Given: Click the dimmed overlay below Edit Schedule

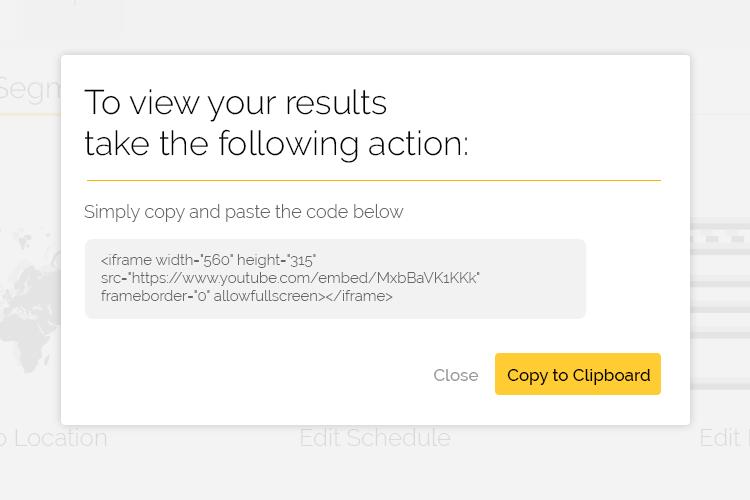Looking at the screenshot, I should coord(375,476).
